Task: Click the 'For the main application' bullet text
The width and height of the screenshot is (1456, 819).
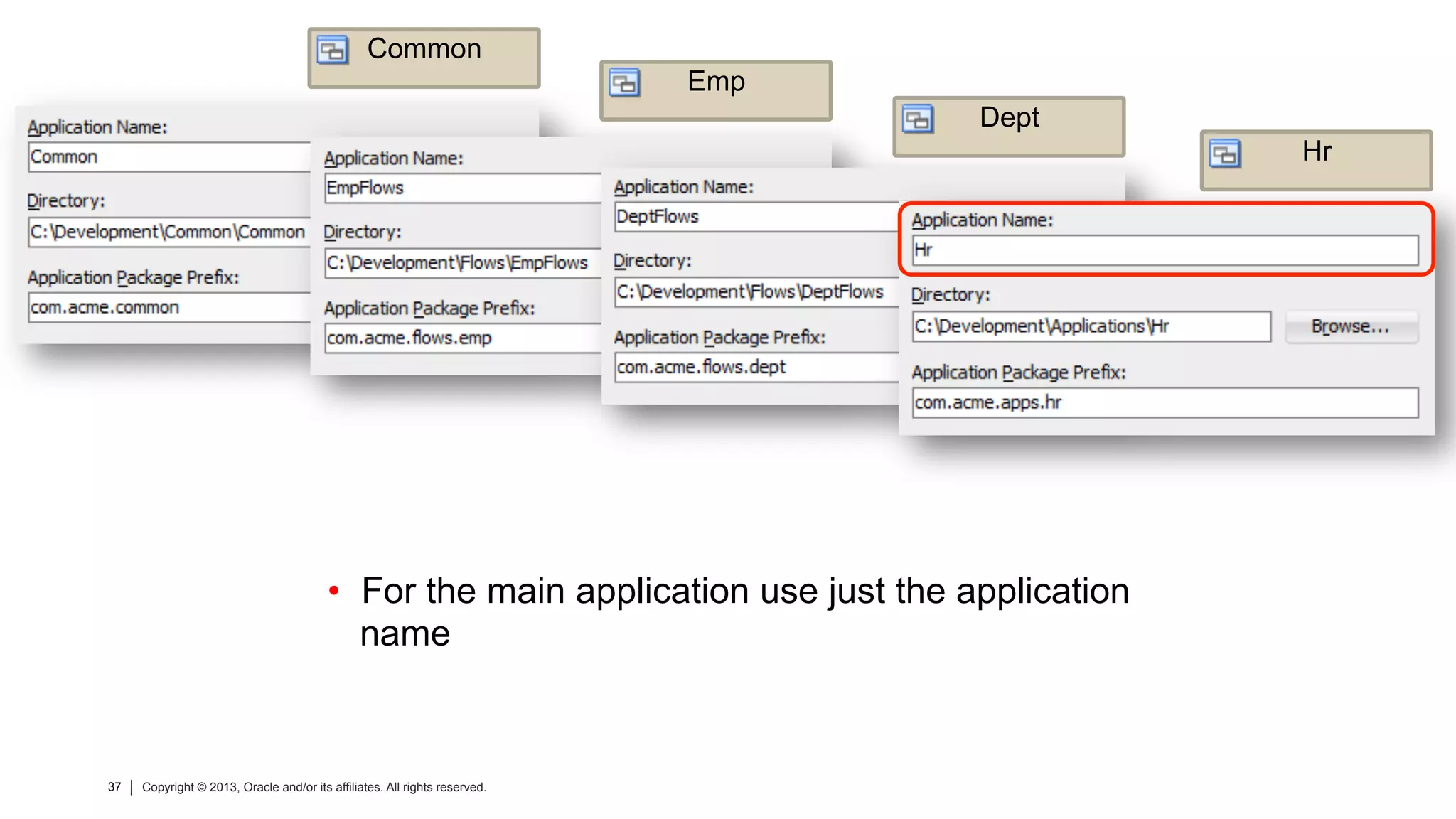Action: click(744, 612)
